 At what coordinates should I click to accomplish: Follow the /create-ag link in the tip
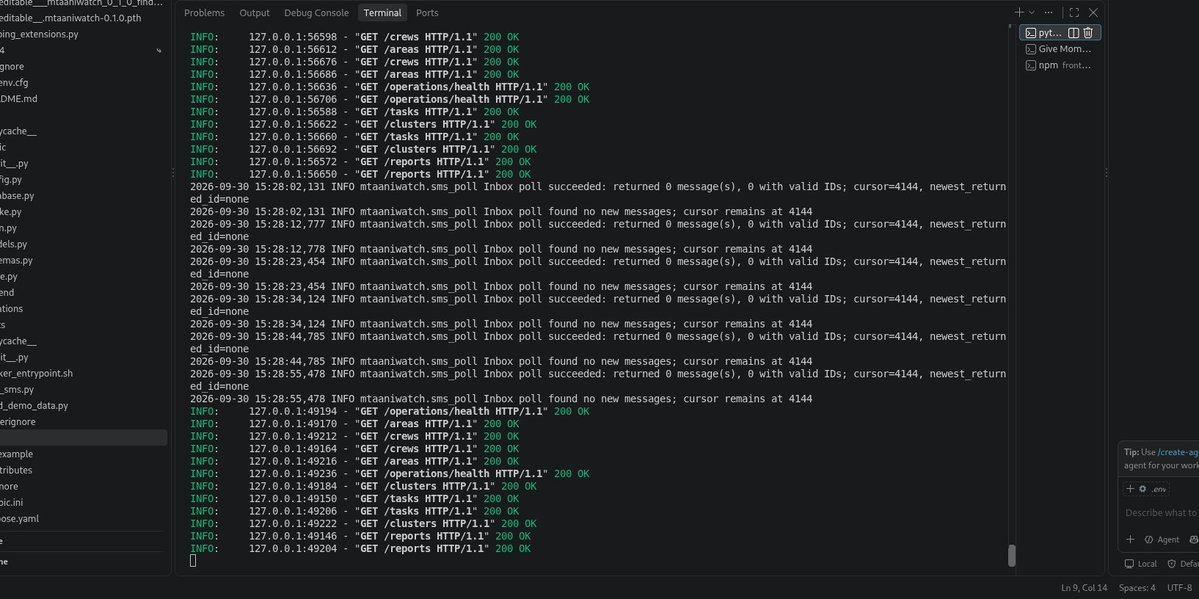[x=1178, y=452]
